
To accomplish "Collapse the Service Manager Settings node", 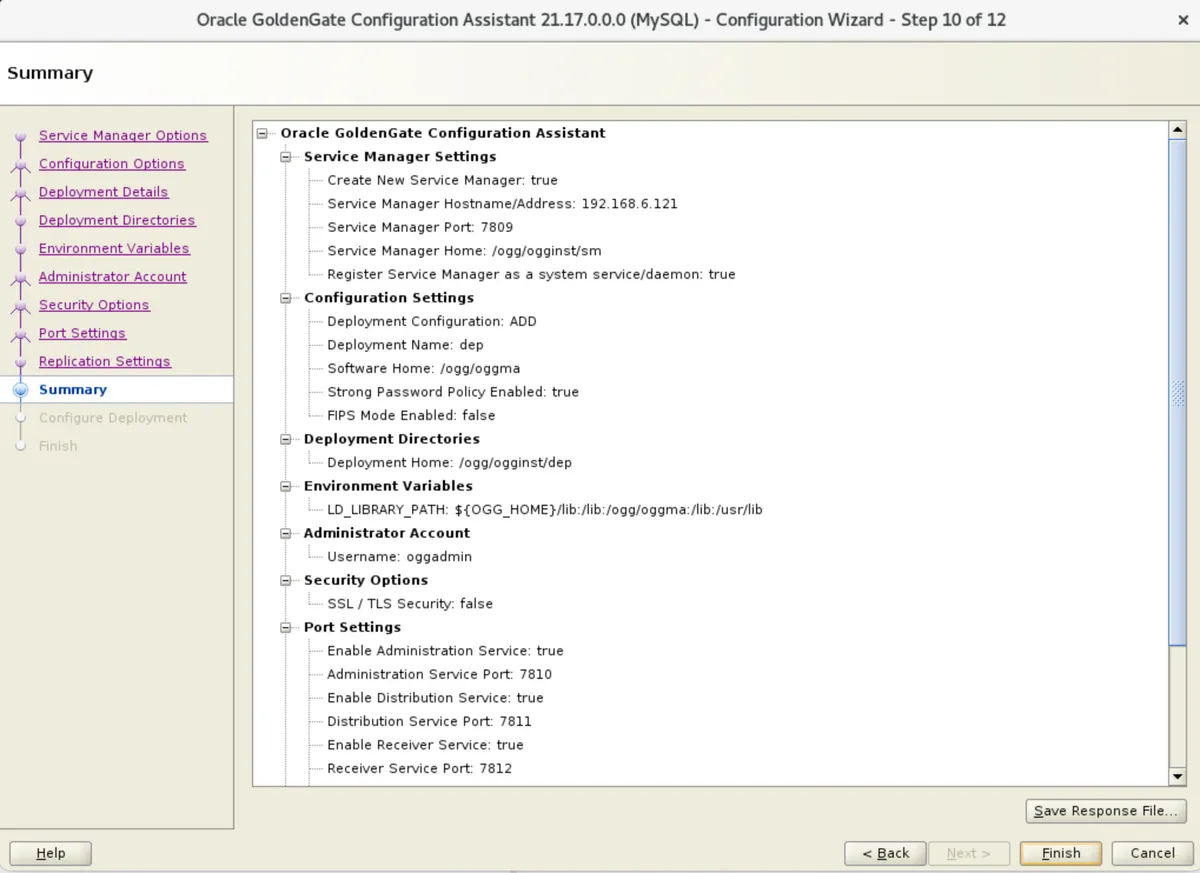I will click(285, 156).
